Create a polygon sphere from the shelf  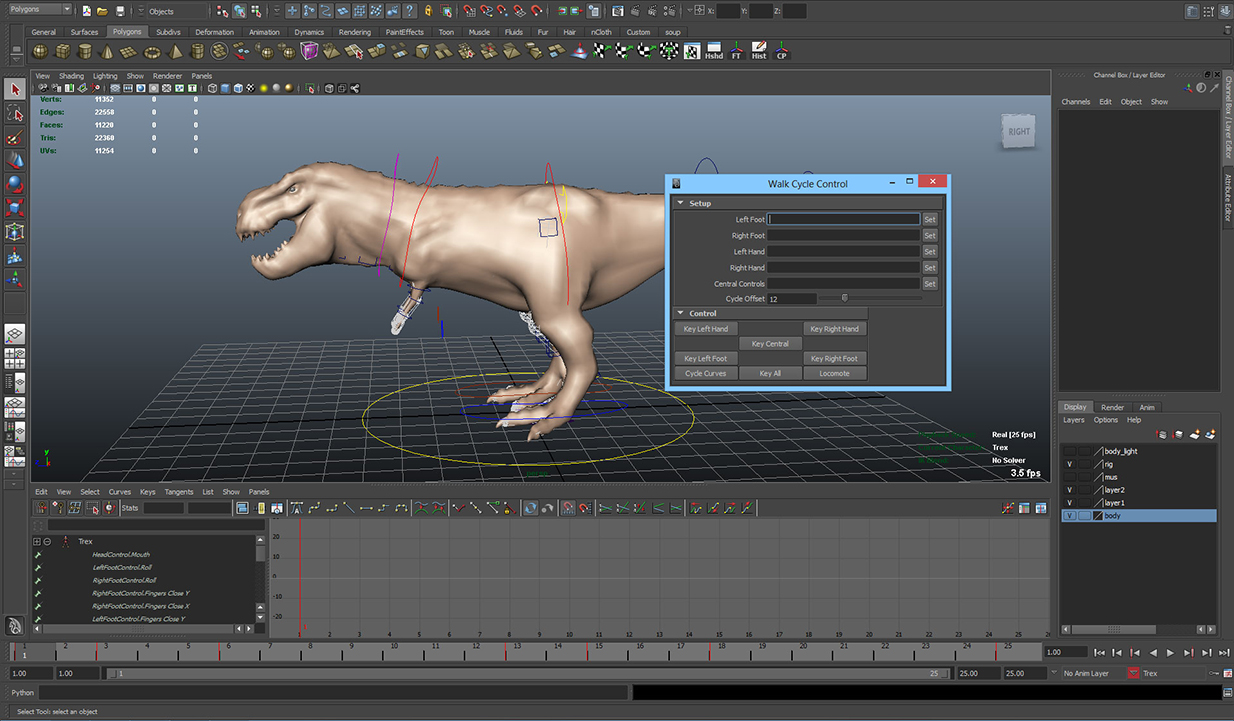(x=42, y=52)
